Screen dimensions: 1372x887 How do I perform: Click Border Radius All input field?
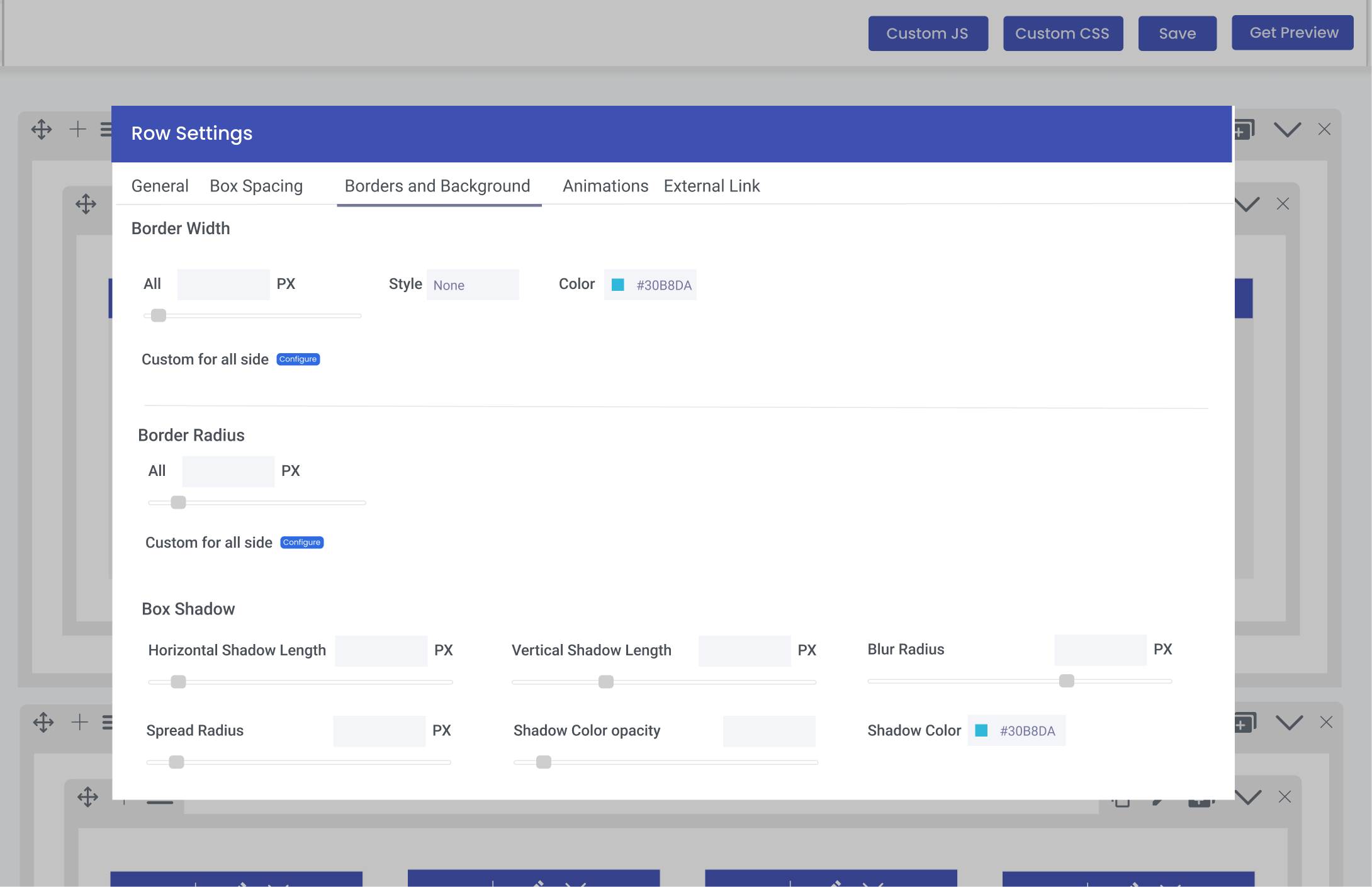tap(228, 472)
